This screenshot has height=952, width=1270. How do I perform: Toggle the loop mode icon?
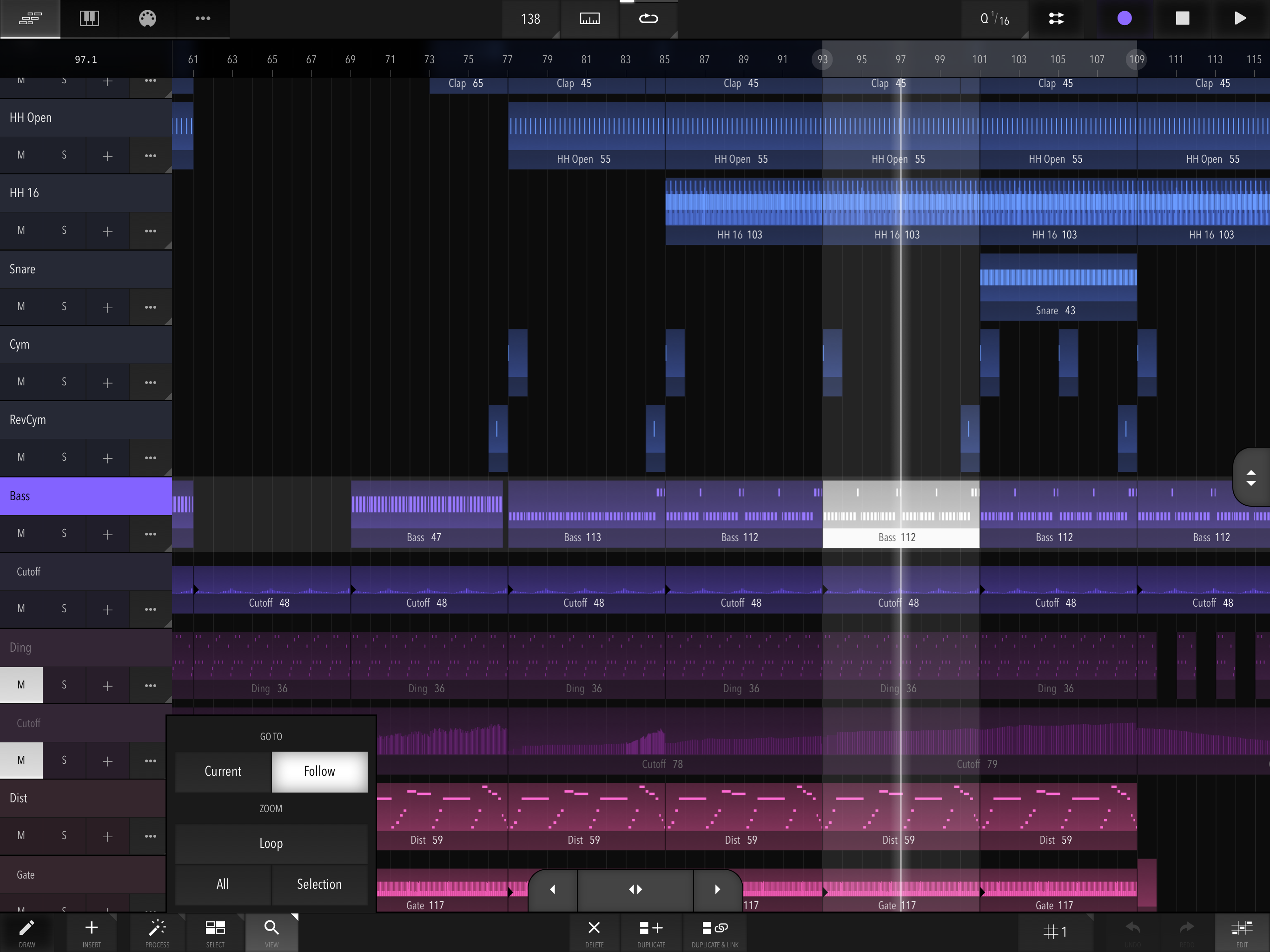(648, 19)
